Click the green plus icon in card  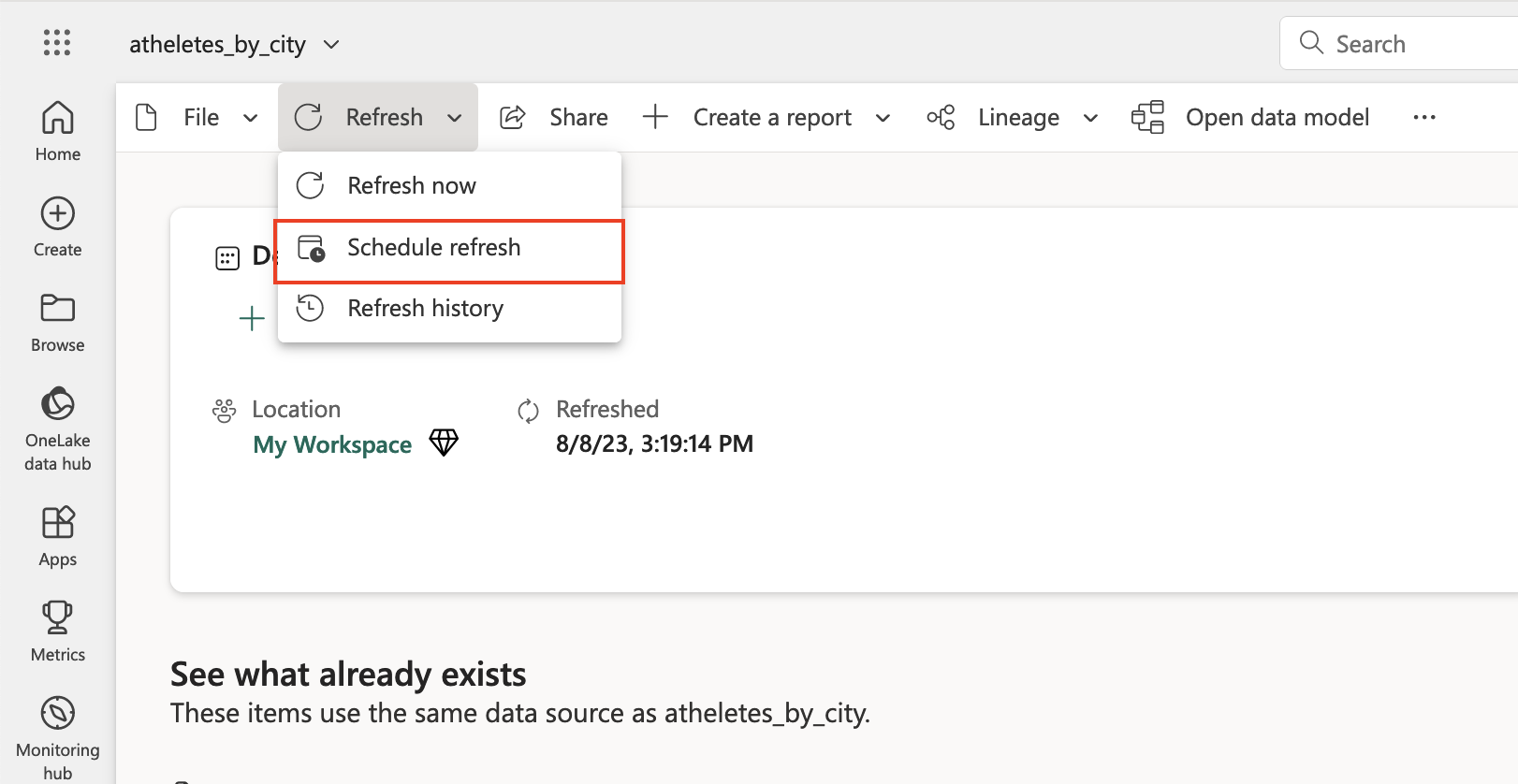coord(252,319)
